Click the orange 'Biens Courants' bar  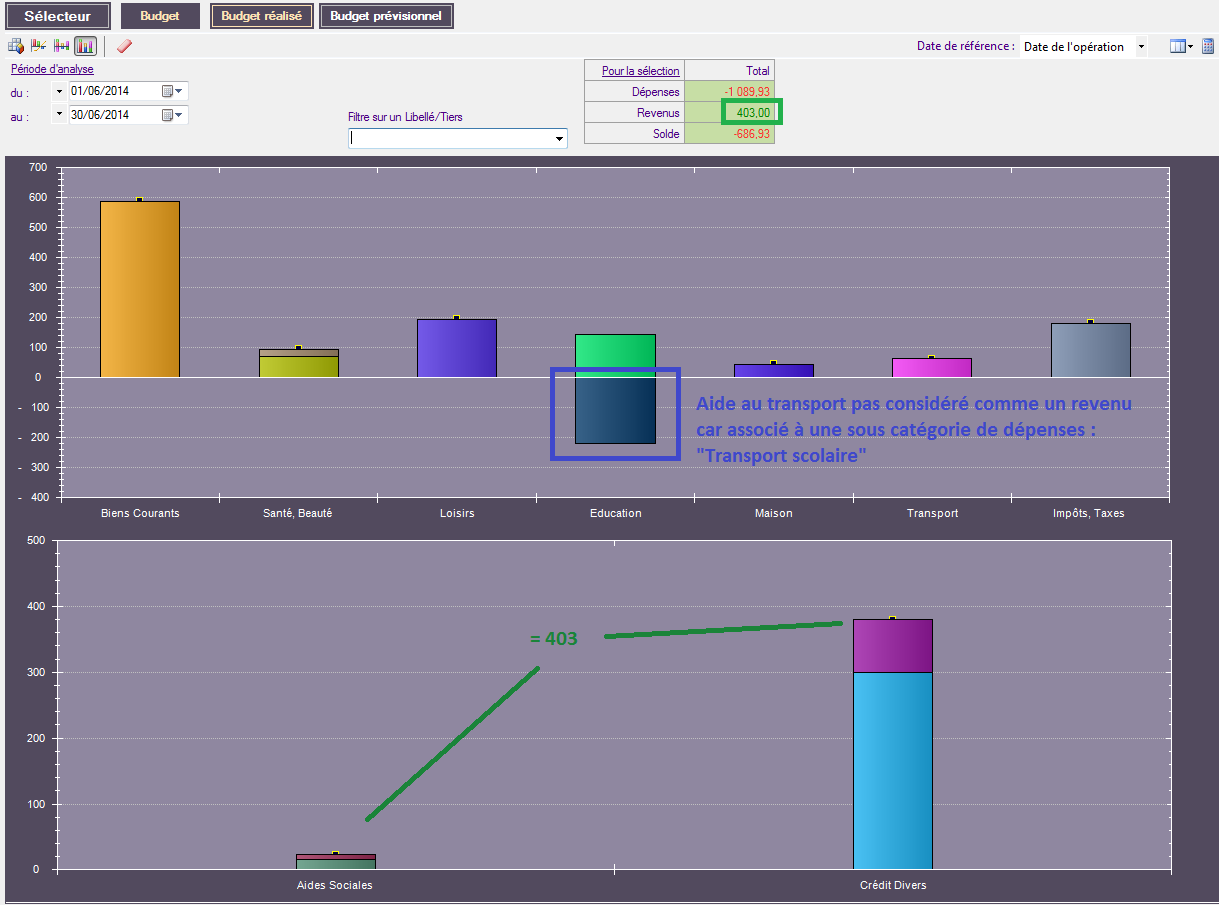140,289
